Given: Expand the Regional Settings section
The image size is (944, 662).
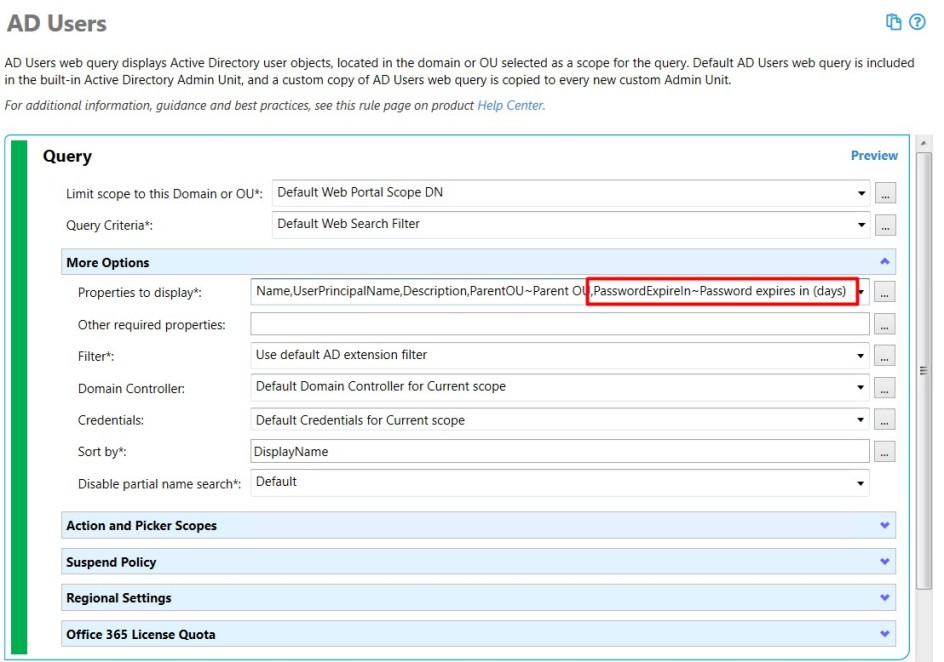Looking at the screenshot, I should (x=479, y=598).
